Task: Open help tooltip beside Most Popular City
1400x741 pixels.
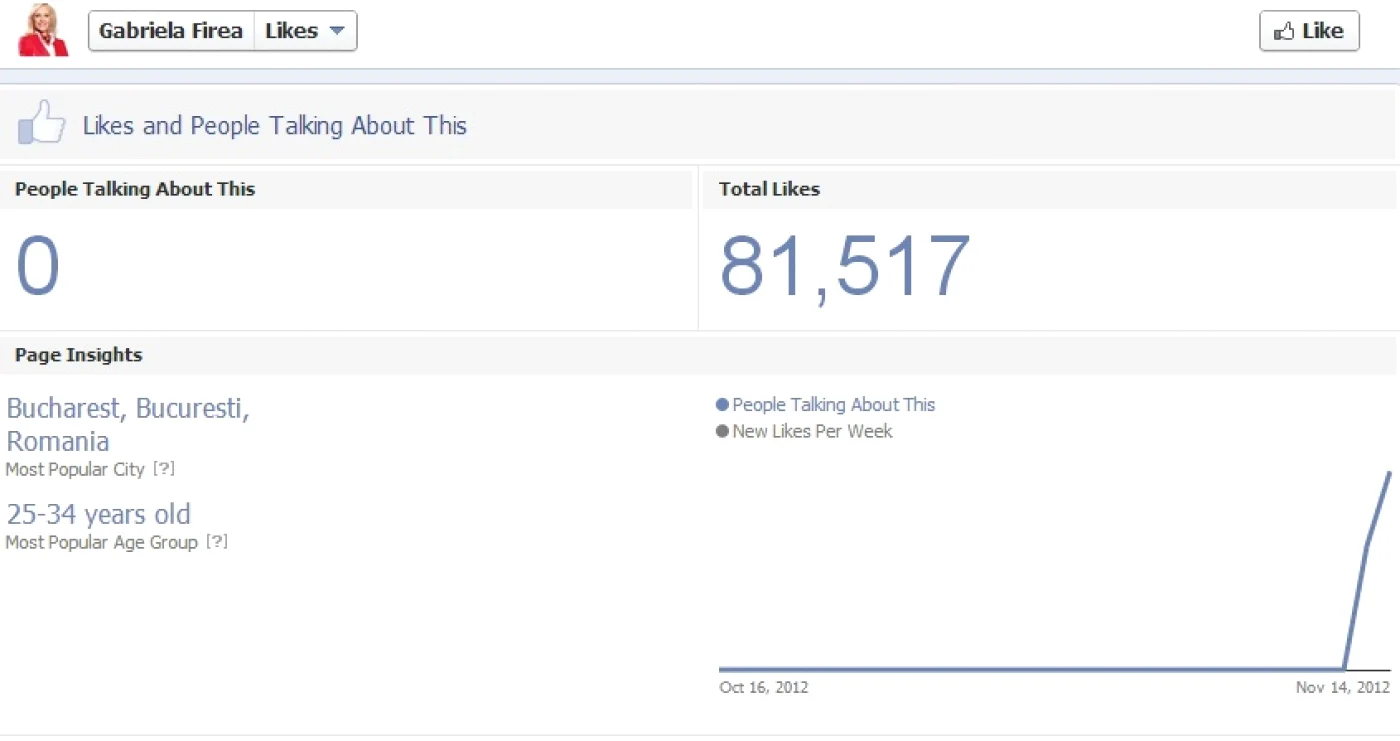Action: click(164, 468)
